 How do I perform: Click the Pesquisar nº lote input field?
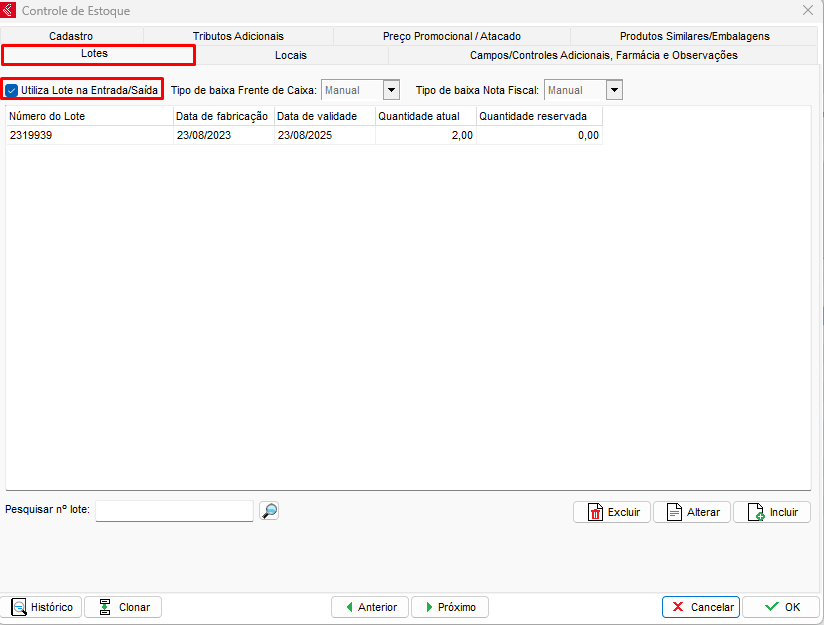[x=174, y=511]
